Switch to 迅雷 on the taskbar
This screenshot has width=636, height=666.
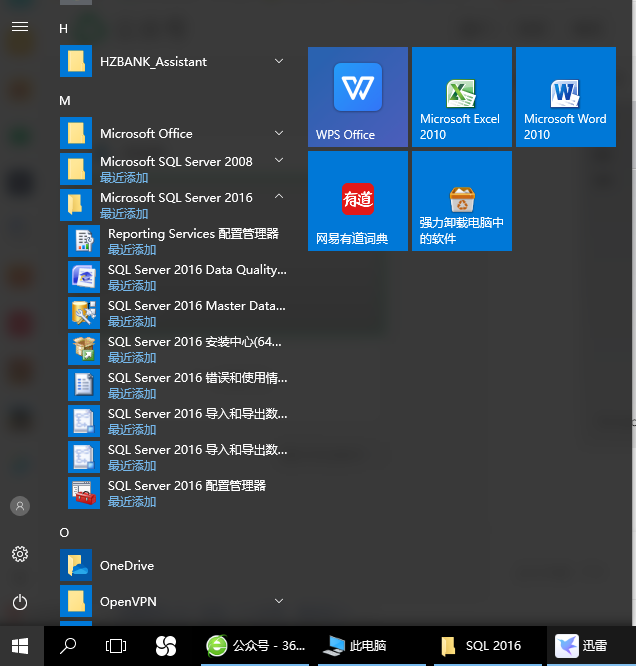591,646
